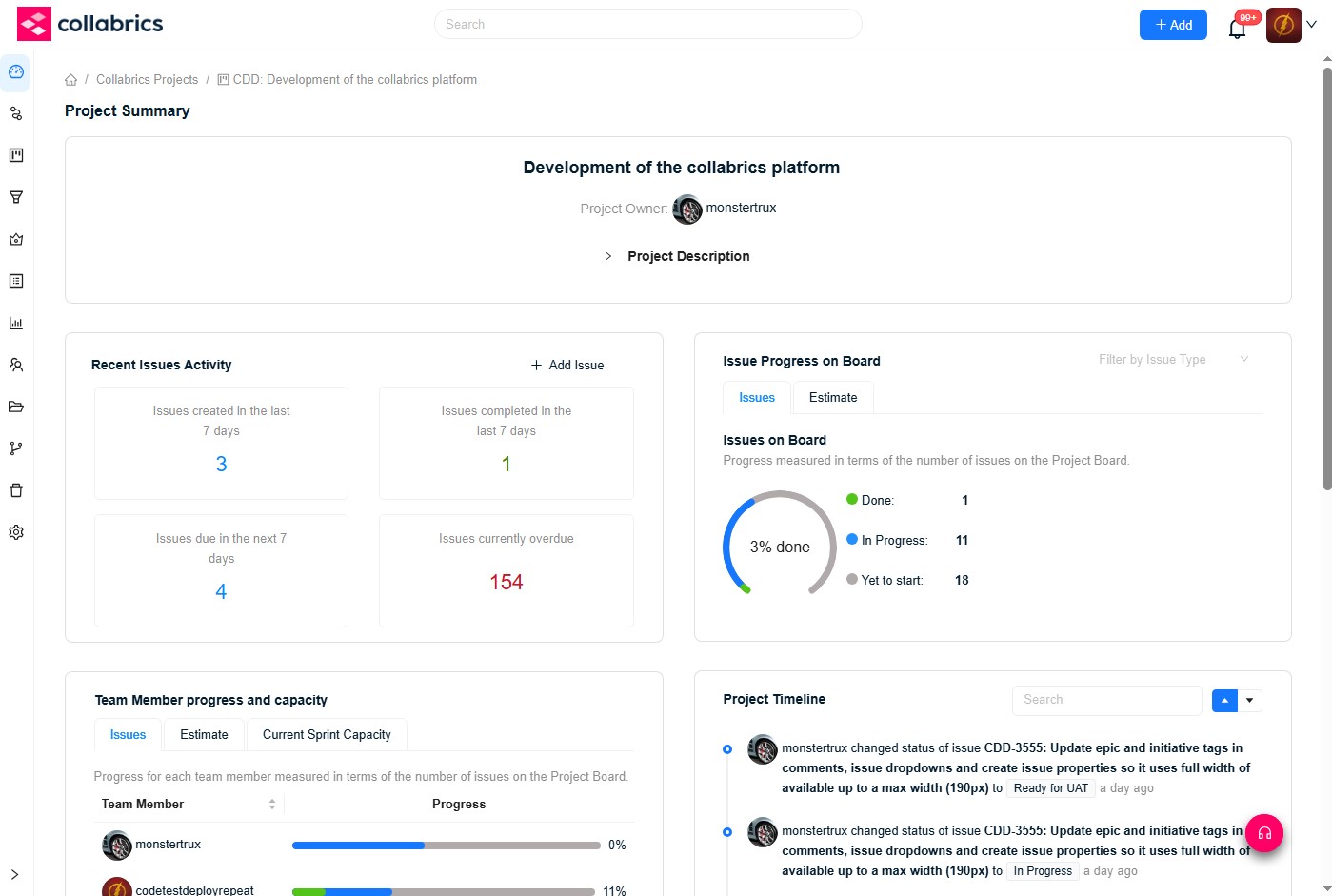Select Issues tab in Issue Progress on Board
This screenshot has height=896, width=1332.
(x=757, y=398)
